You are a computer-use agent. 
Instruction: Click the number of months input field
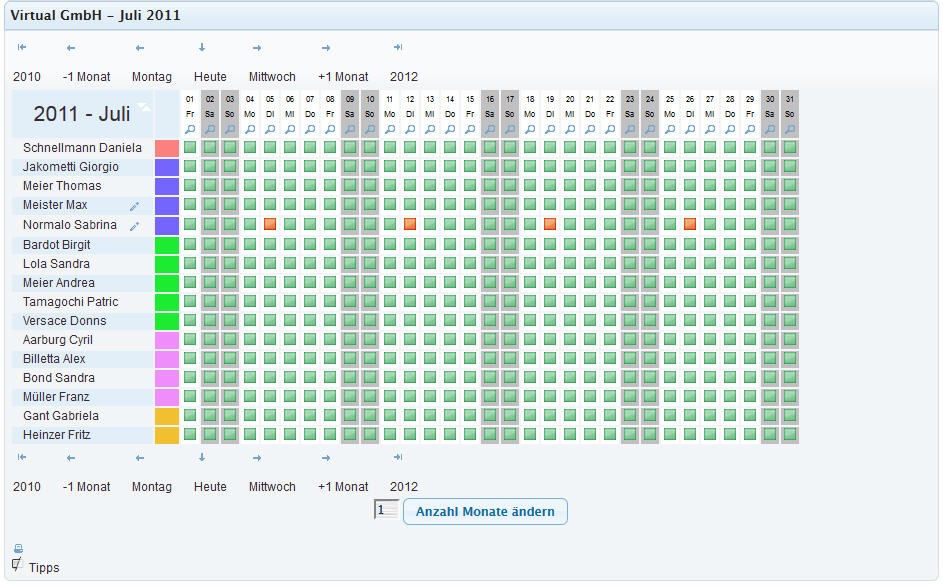point(386,510)
